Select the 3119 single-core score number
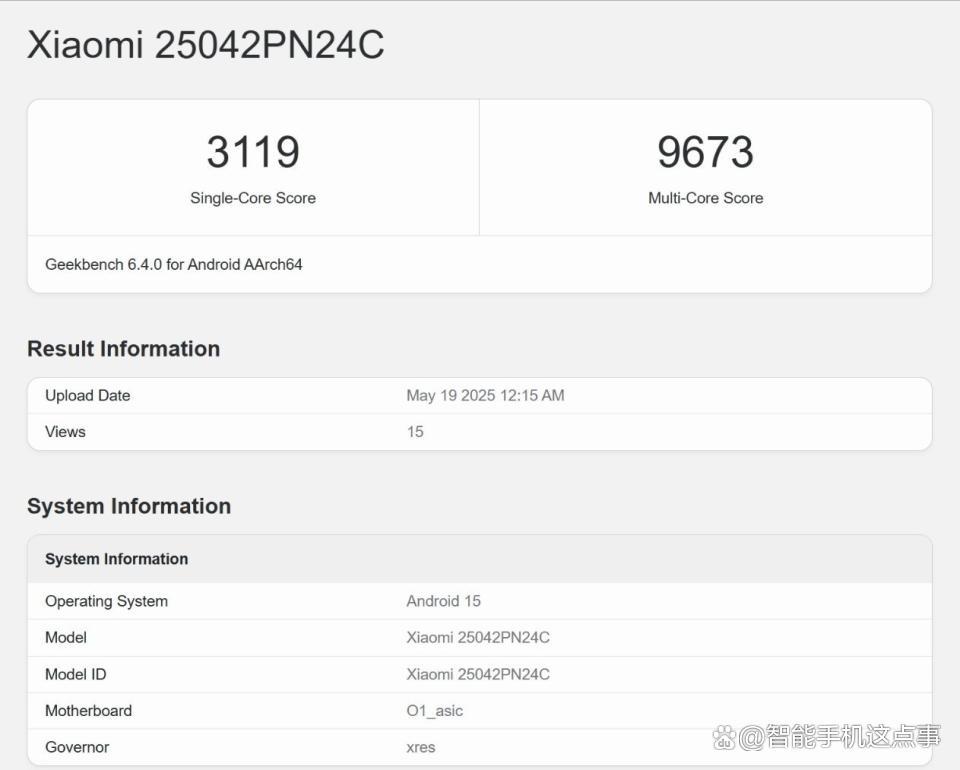Screen dimensions: 960x770 click(253, 152)
